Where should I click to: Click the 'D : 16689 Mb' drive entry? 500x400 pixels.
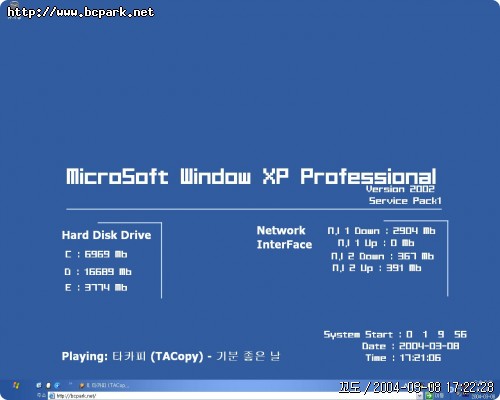pyautogui.click(x=98, y=272)
